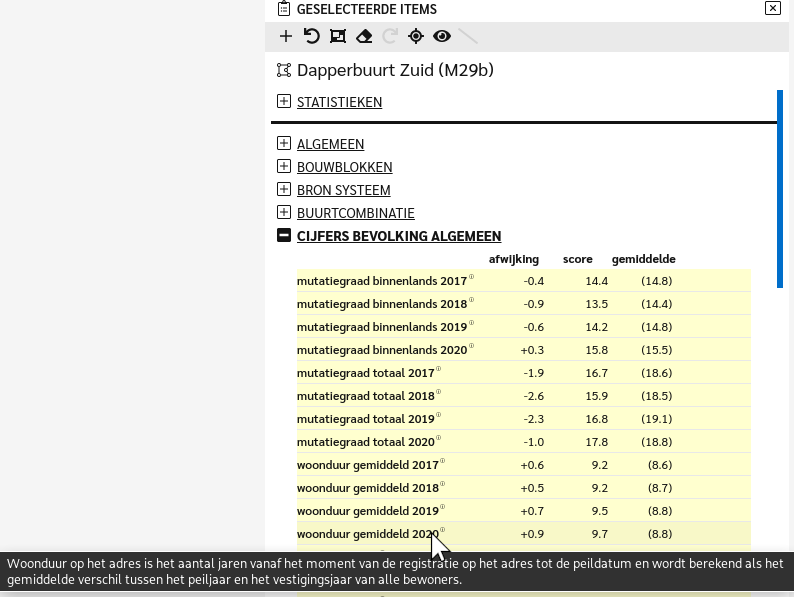
Task: Select row label 'woonduur gemiddeld 2017'
Action: tap(368, 465)
